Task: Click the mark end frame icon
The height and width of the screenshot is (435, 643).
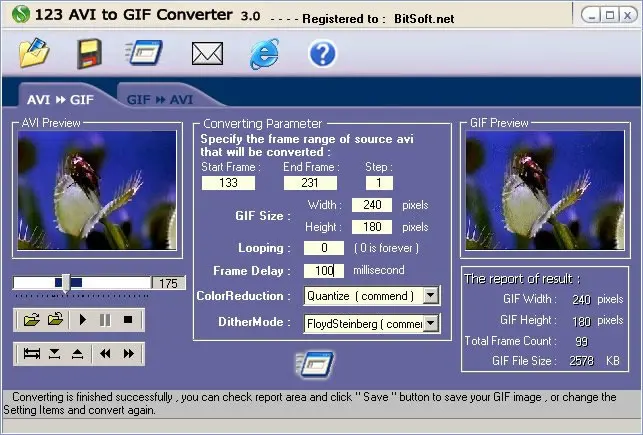Action: tap(77, 354)
